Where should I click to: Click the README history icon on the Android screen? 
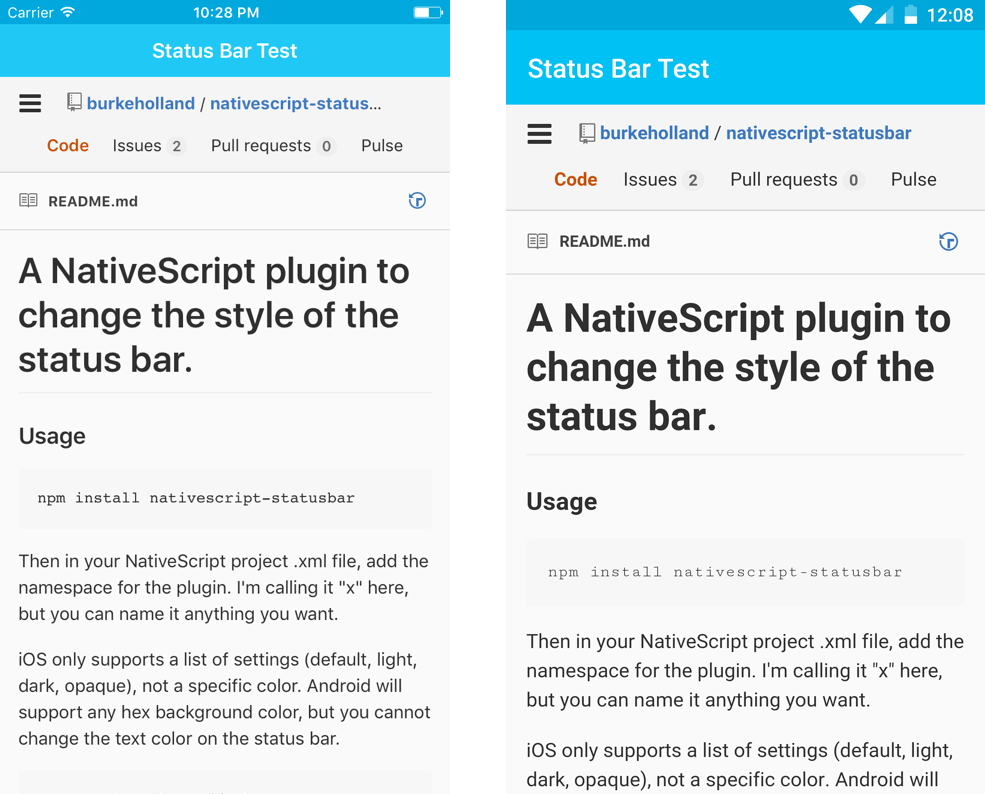click(948, 241)
